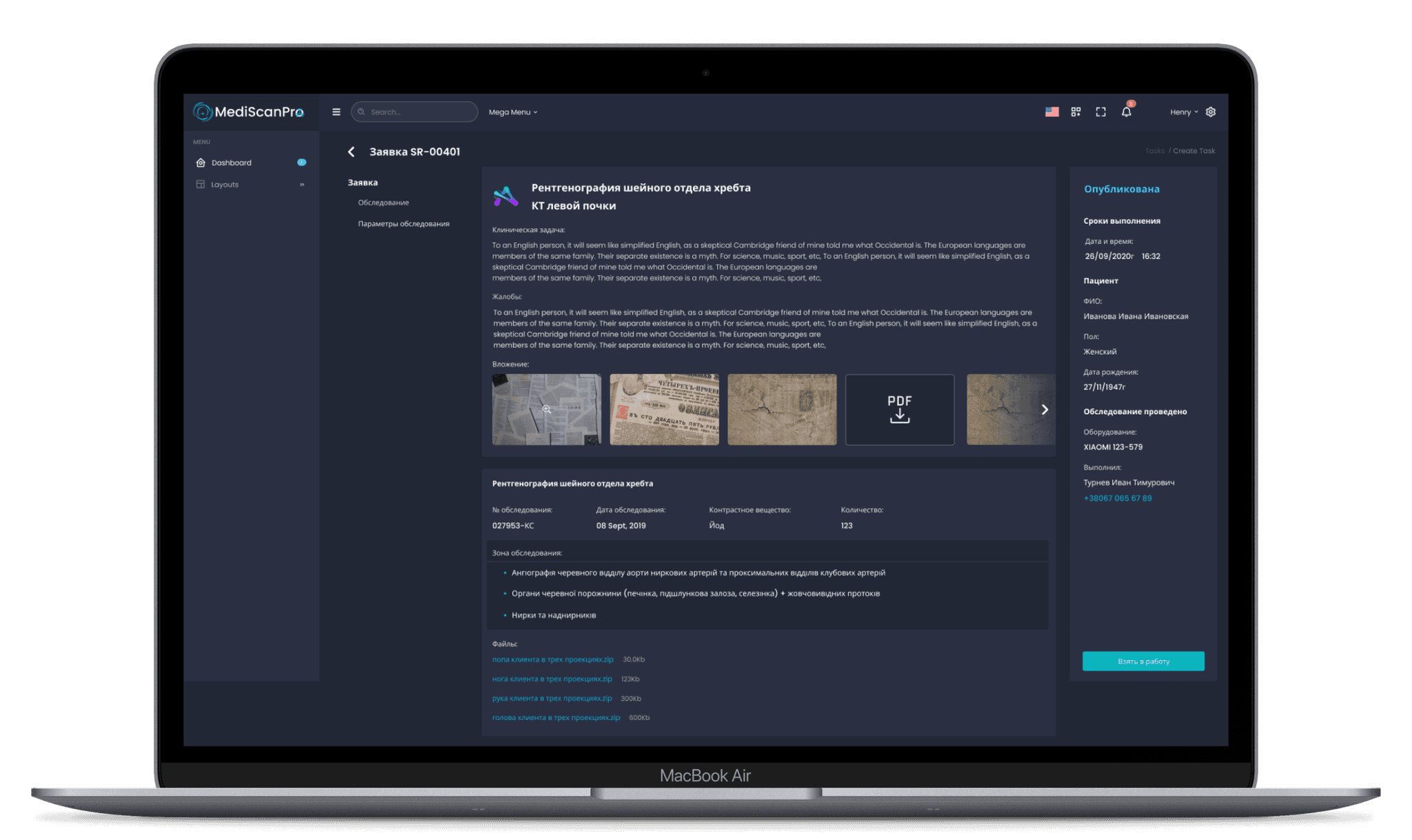Open notifications bell icon
1412x840 pixels.
[x=1126, y=112]
